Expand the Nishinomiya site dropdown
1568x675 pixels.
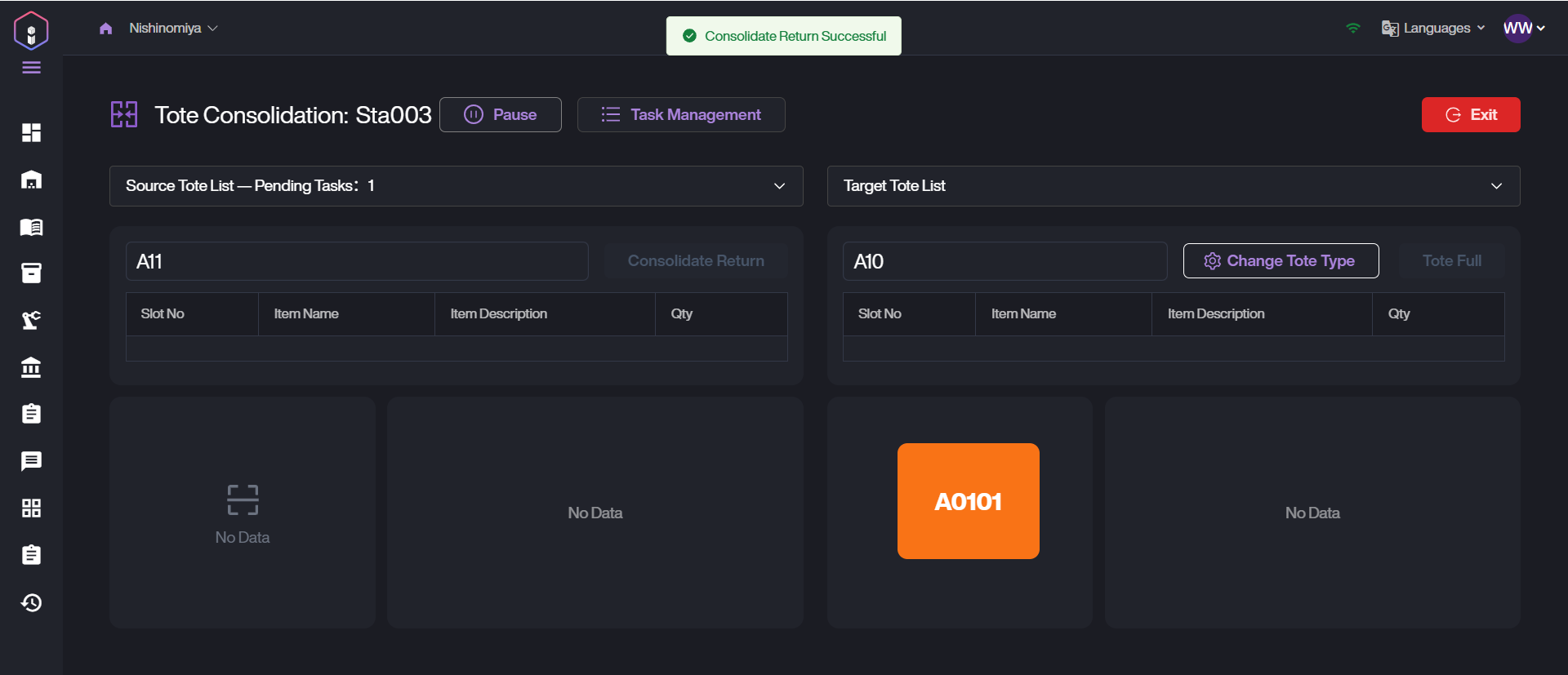click(x=173, y=29)
